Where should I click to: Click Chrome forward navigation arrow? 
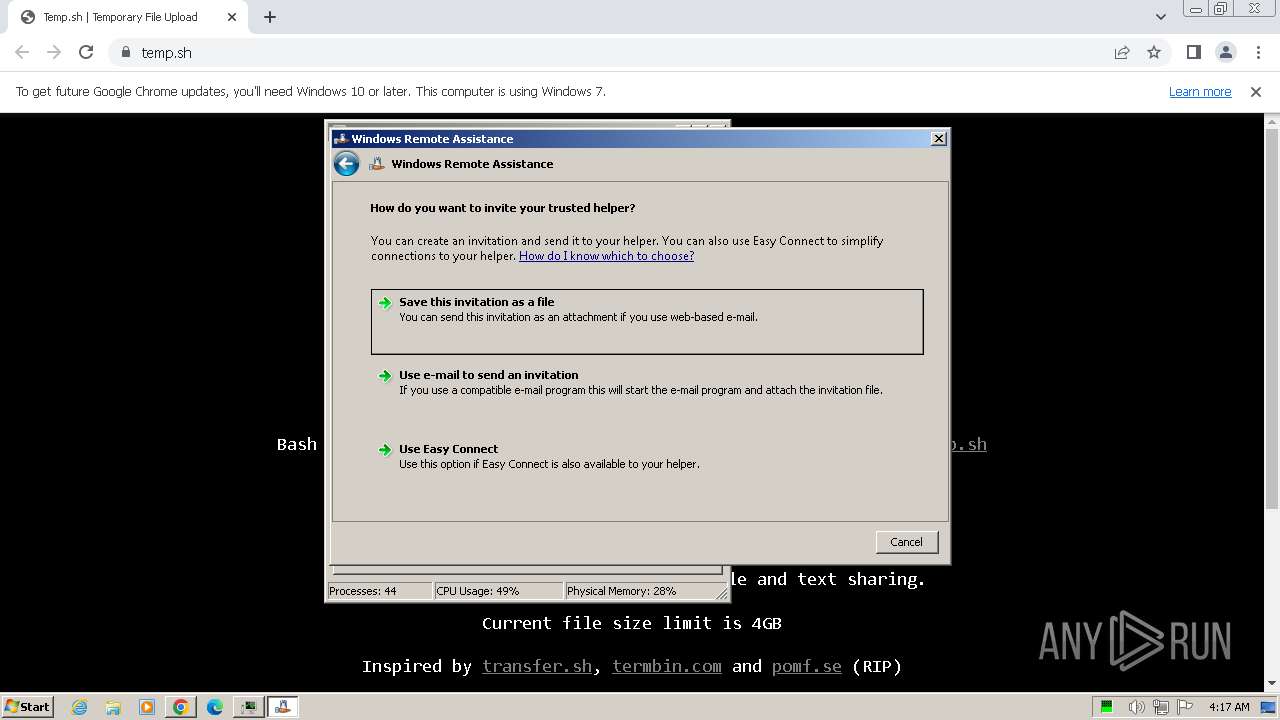click(54, 53)
